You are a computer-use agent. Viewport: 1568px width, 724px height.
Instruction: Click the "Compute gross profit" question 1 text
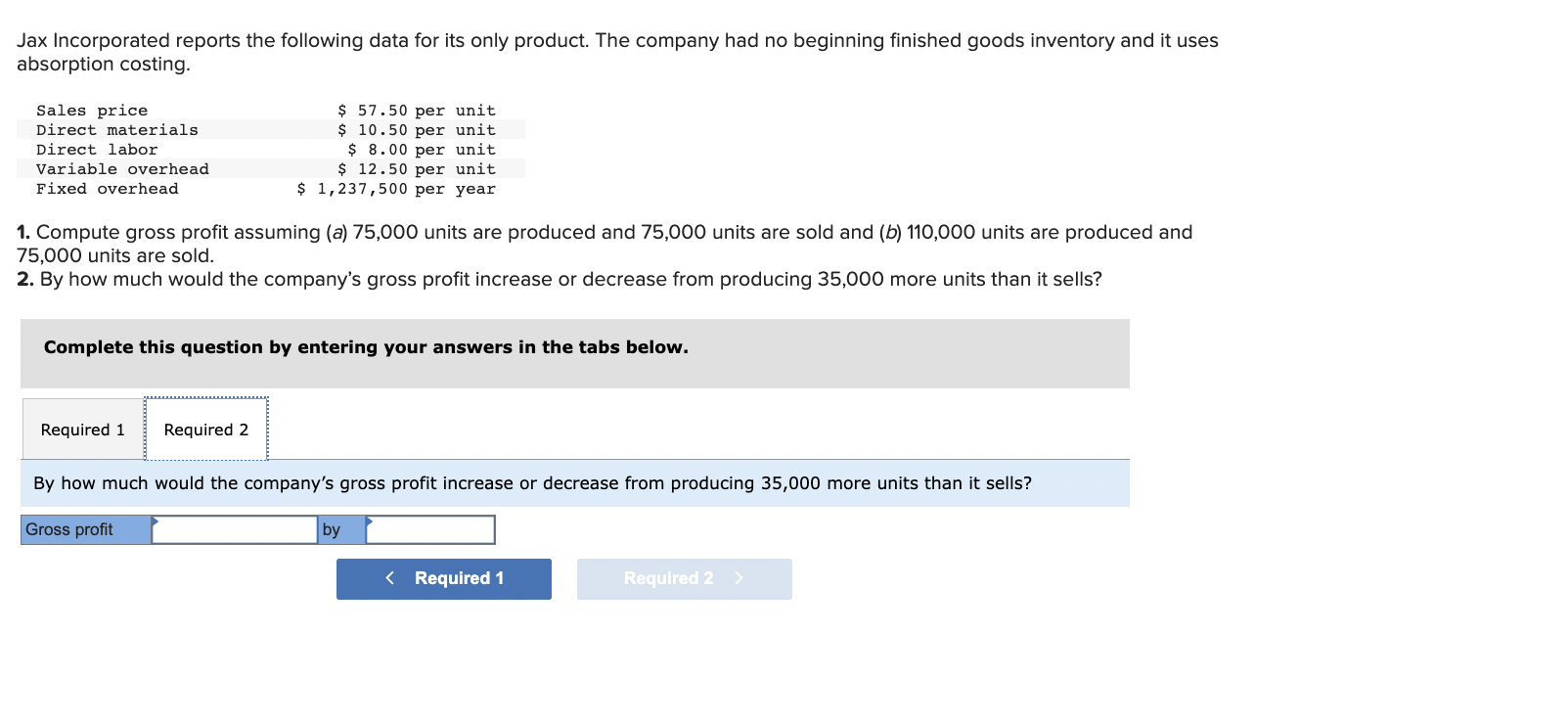(605, 244)
